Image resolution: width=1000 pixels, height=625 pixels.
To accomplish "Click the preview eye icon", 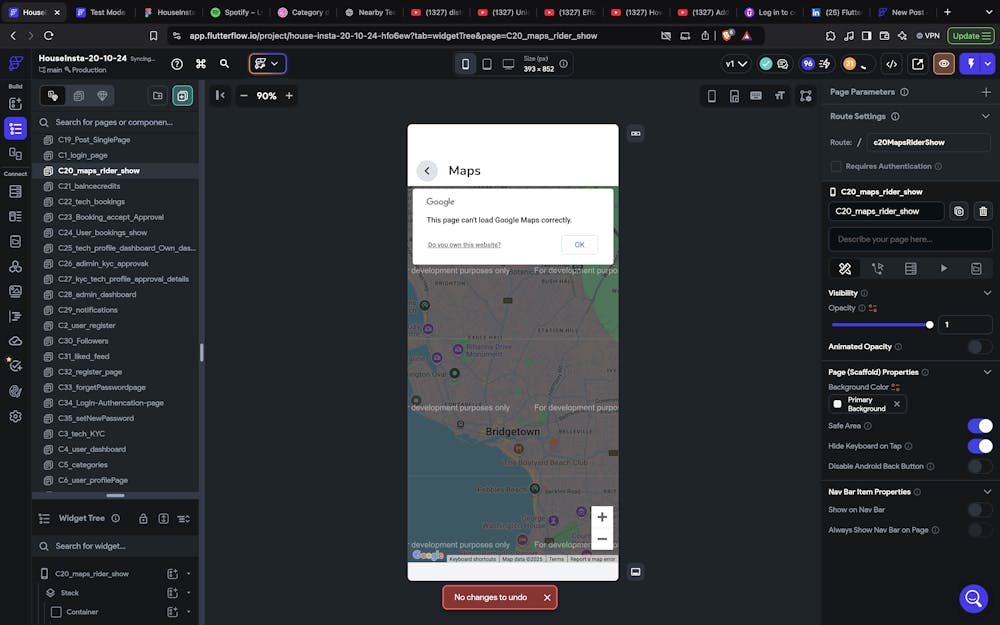I will (x=943, y=64).
